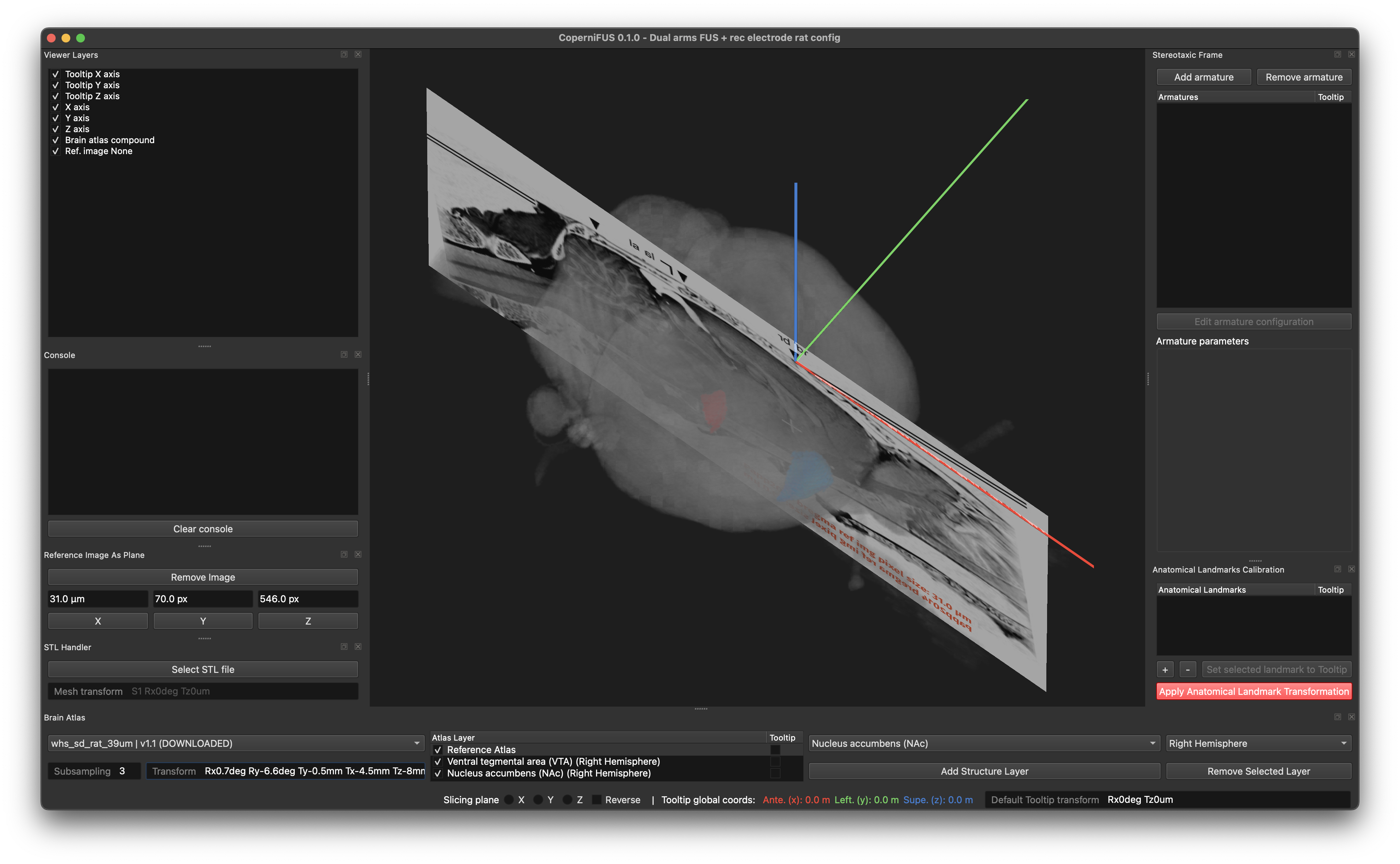Float the Viewer Layers panel
1400x864 pixels.
pyautogui.click(x=344, y=54)
